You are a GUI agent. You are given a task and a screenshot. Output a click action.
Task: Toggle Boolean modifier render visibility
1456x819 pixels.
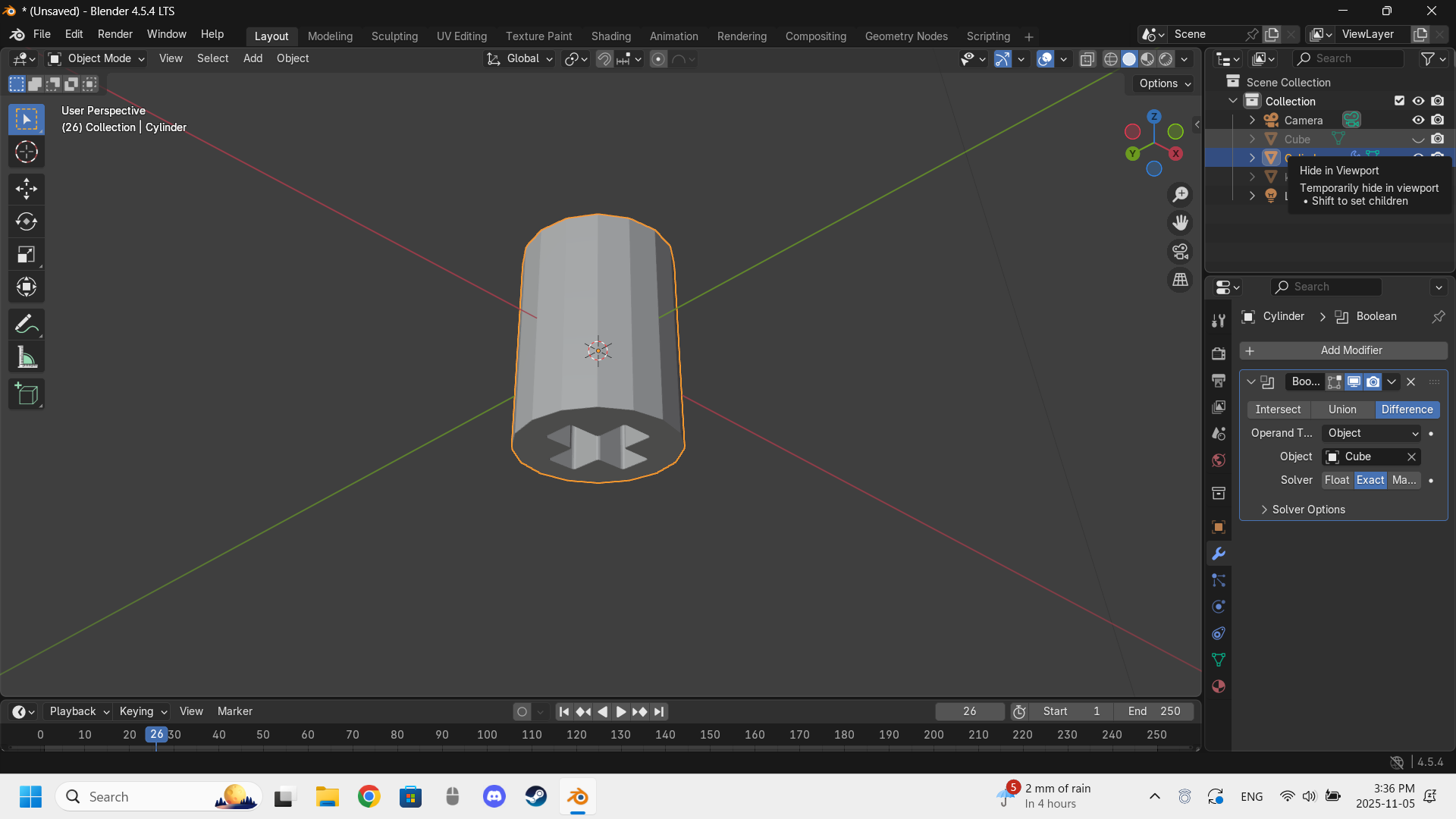tap(1373, 382)
